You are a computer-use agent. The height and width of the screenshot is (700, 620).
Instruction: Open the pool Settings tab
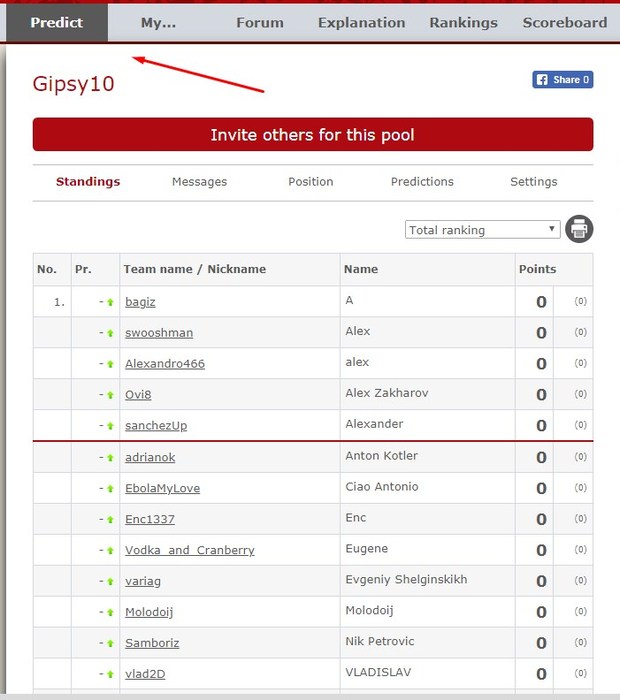point(534,182)
